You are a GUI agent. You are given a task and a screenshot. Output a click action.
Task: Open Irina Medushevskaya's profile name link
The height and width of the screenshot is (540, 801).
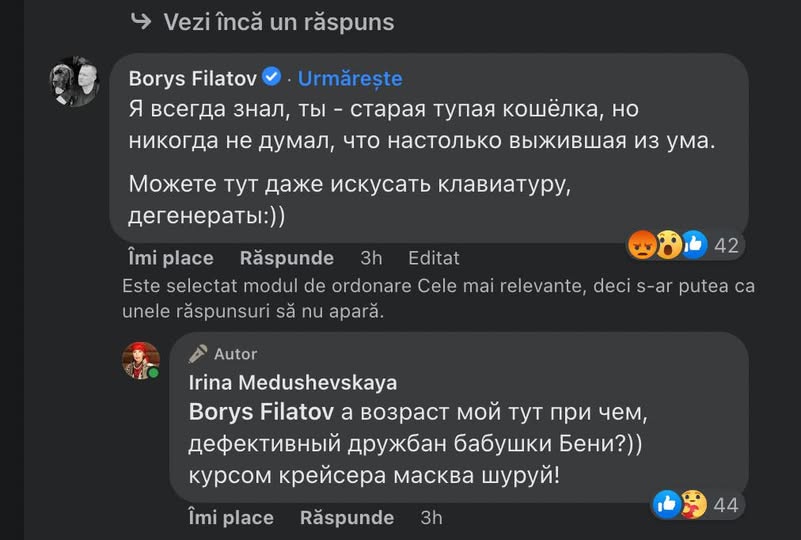pyautogui.click(x=293, y=382)
